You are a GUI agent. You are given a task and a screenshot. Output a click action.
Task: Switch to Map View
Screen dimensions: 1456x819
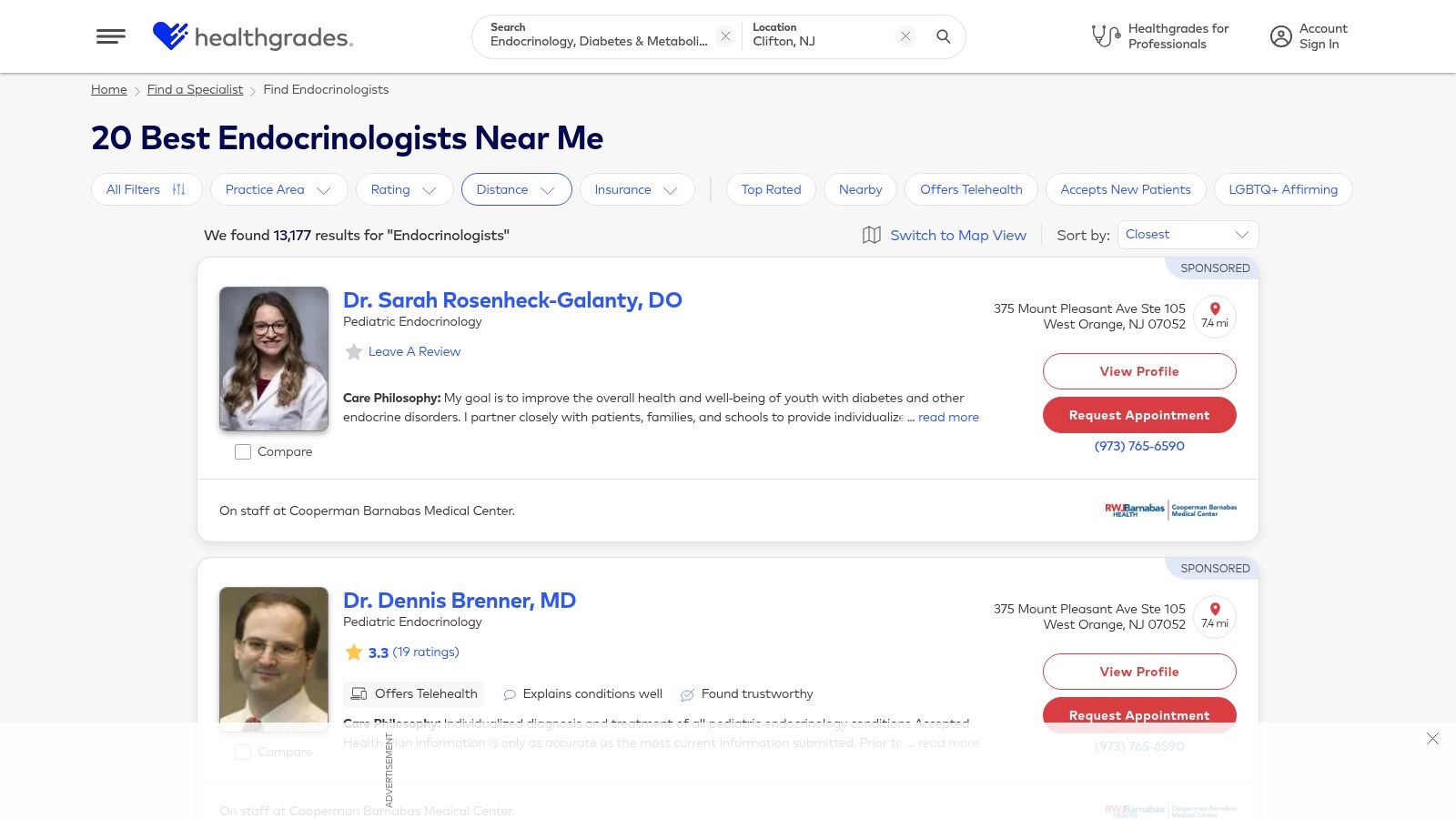pos(945,235)
